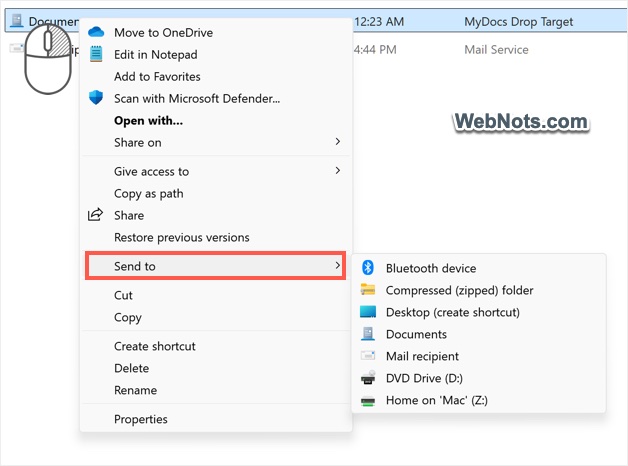This screenshot has height=466, width=628.
Task: Click the Documents icon in the Send to submenu
Action: point(368,333)
